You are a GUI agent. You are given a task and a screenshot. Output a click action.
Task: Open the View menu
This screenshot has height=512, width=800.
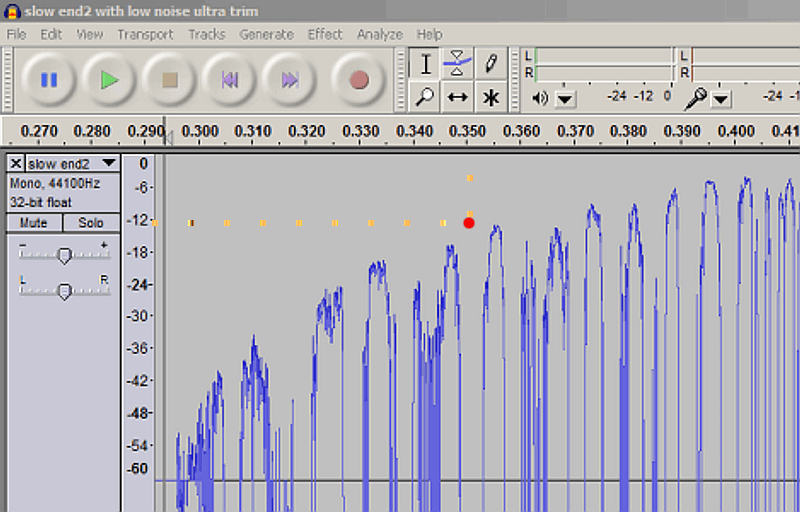coord(90,35)
